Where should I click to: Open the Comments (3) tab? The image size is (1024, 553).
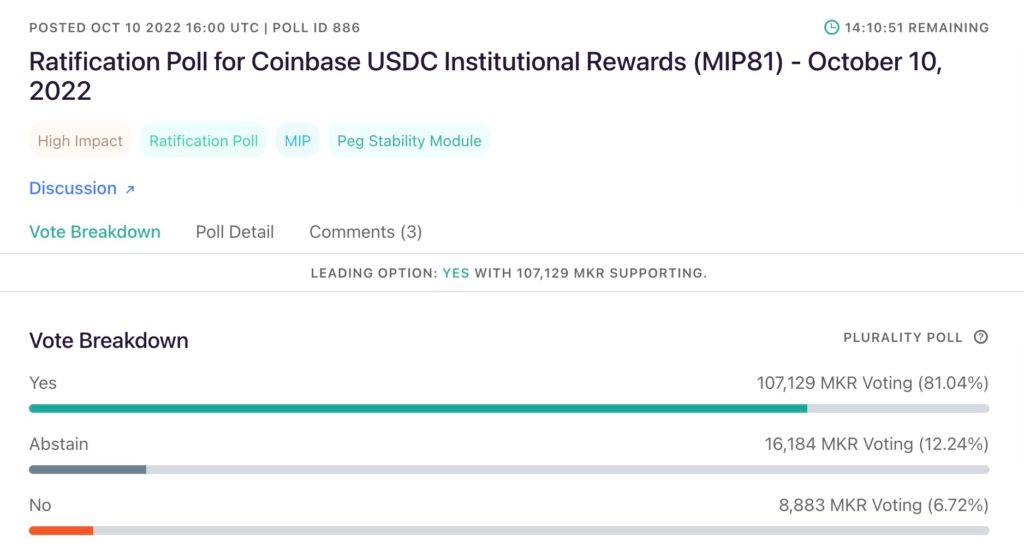point(365,232)
